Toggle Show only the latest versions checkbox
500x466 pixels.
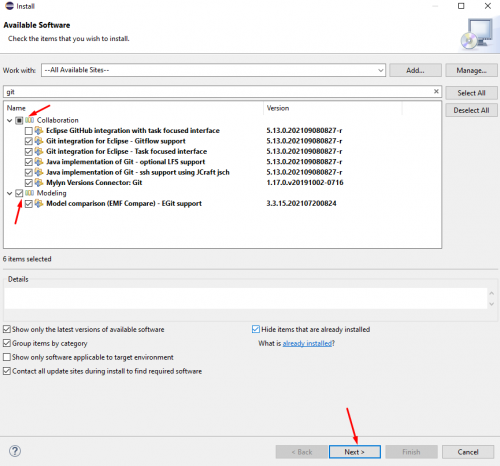tap(7, 329)
